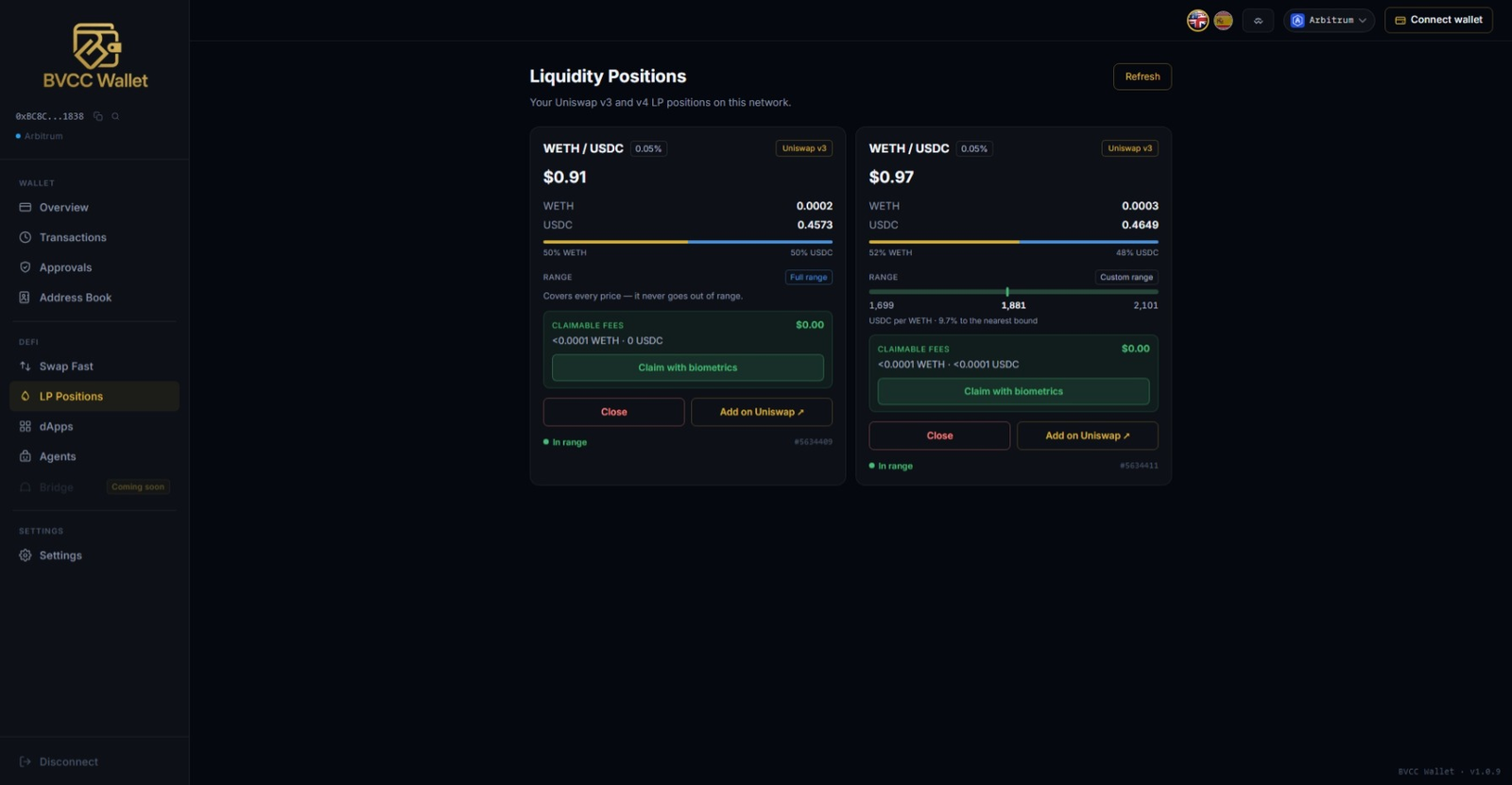This screenshot has width=1512, height=785.
Task: Click the 0.05% fee tier on $0.91 card
Action: tap(648, 148)
